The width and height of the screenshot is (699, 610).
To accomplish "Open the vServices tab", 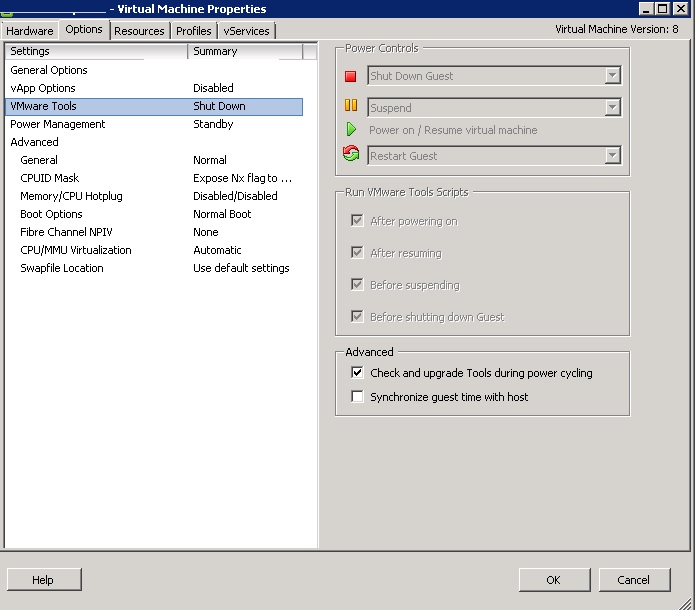I will [246, 31].
